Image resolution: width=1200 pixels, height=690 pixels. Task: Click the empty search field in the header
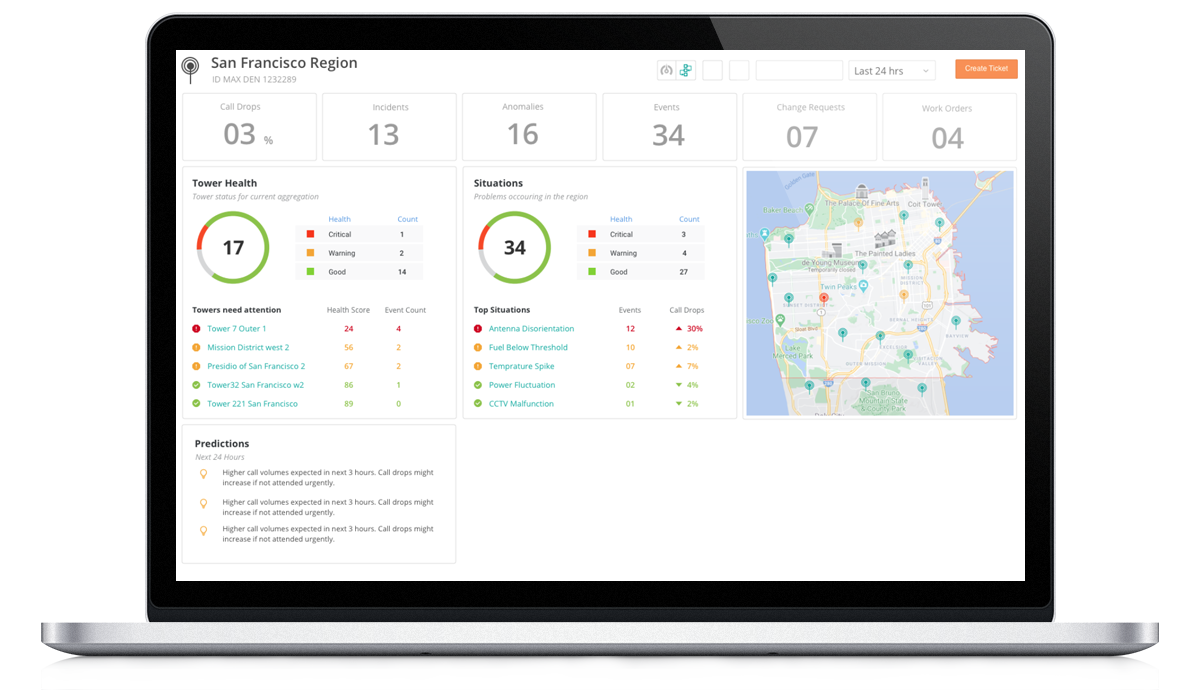coord(799,71)
